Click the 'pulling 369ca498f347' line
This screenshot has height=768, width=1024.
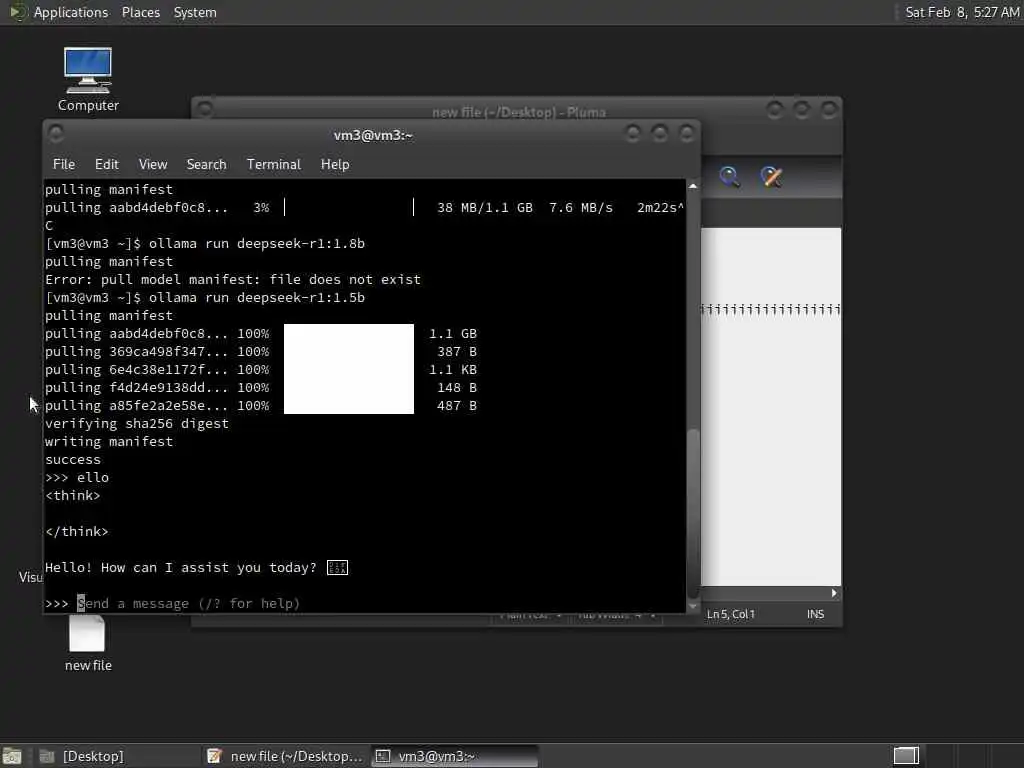click(261, 351)
